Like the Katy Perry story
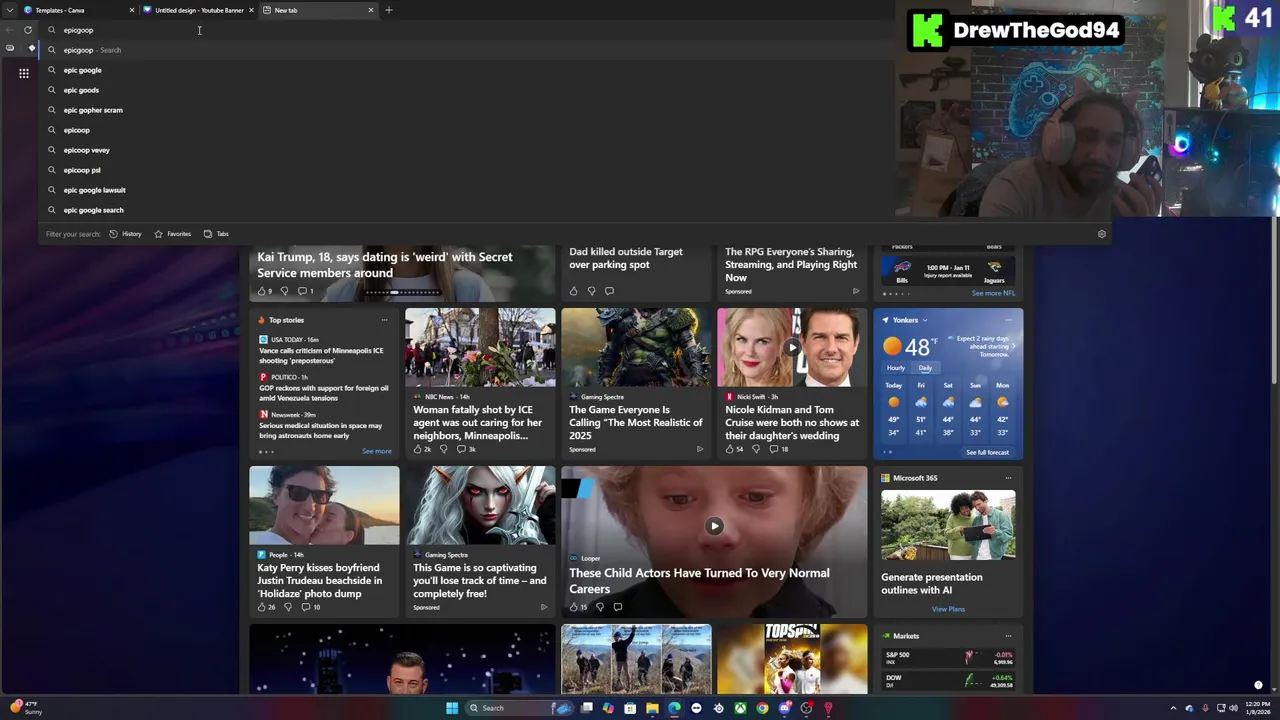Image resolution: width=1280 pixels, height=720 pixels. 266,607
